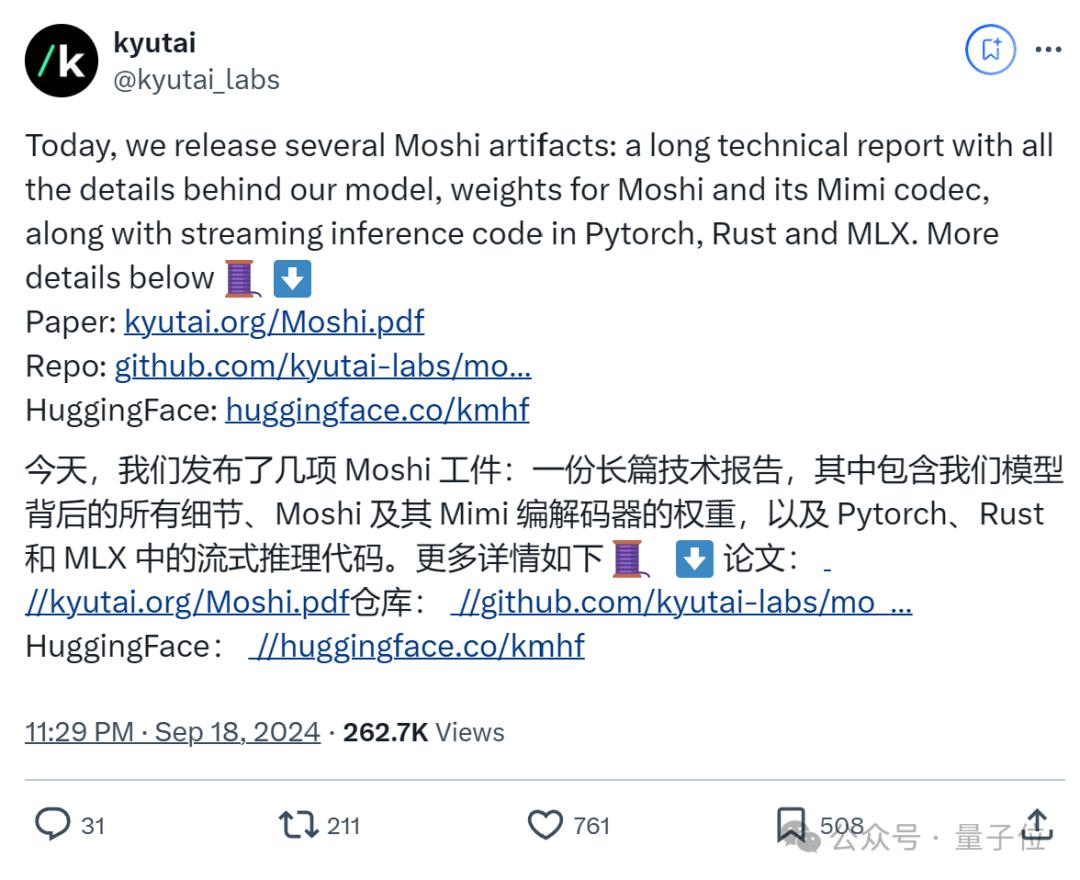The image size is (1080, 880).
Task: Open the huggingface.co/kmhf link
Action: point(377,410)
